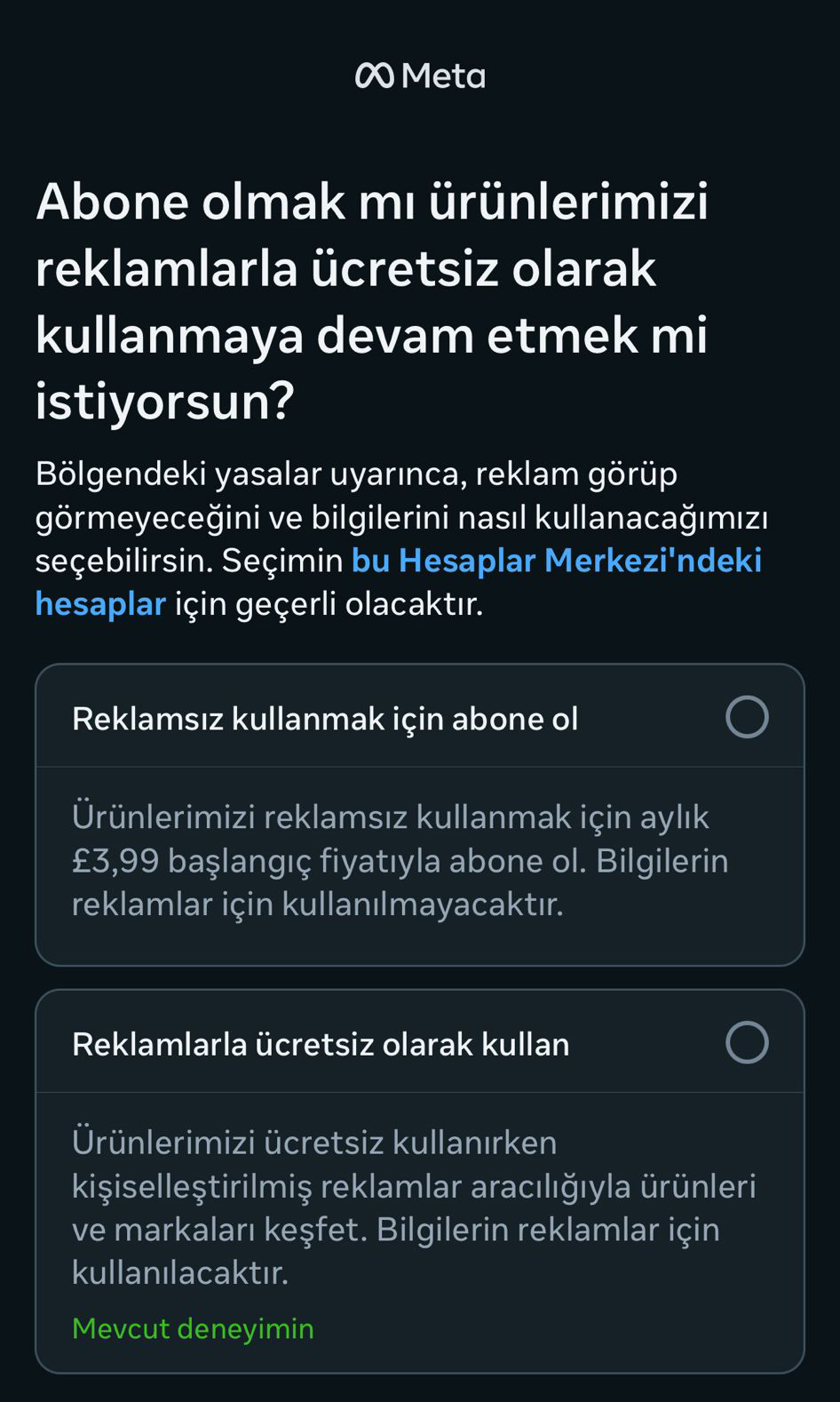The image size is (840, 1402).
Task: Click heading line "kullanmaya devam etmek mi"
Action: [371, 335]
